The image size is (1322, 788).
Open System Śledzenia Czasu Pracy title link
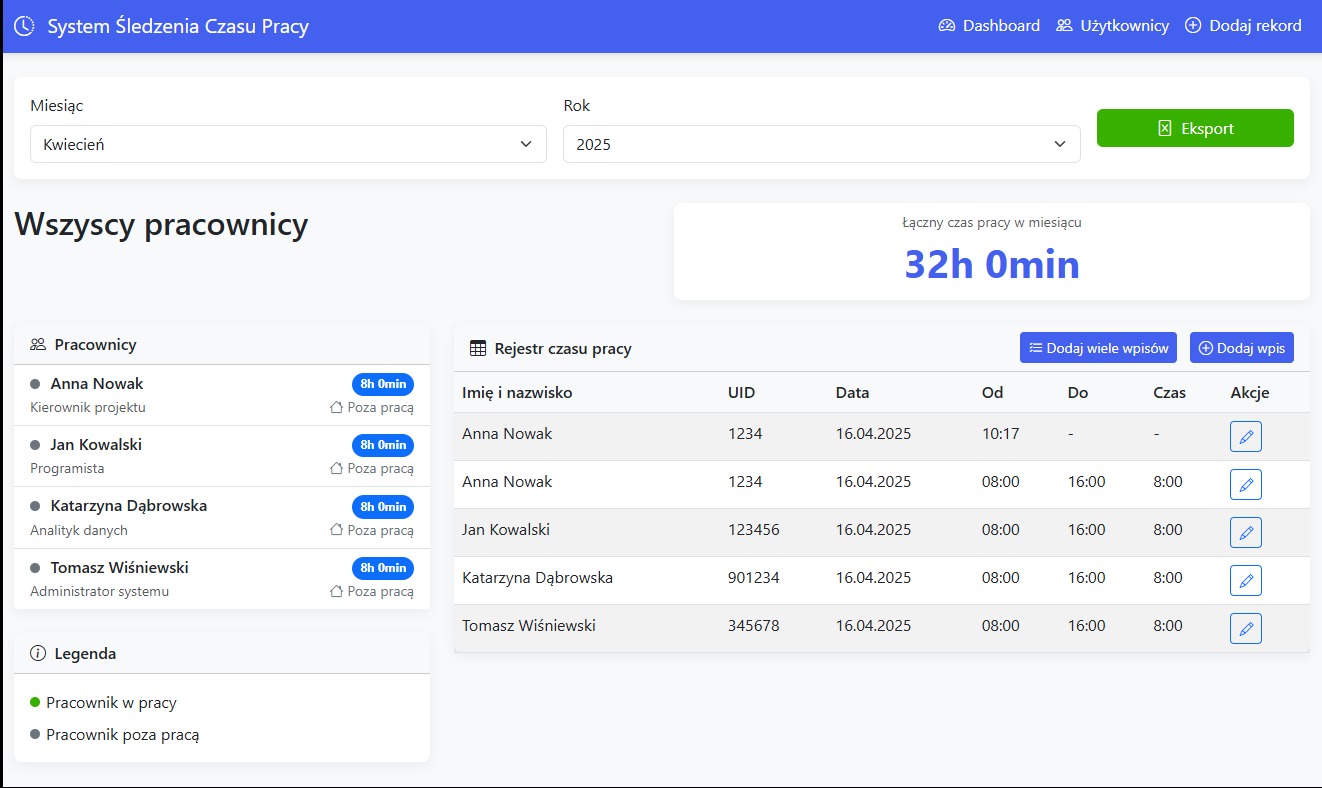[x=178, y=26]
